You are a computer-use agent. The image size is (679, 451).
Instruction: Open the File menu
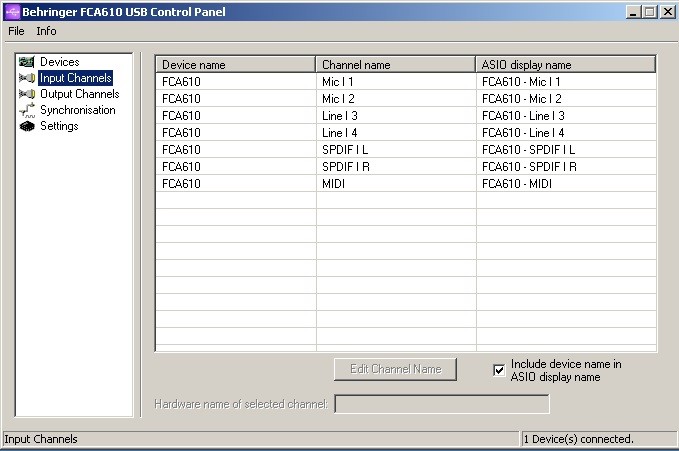(16, 31)
